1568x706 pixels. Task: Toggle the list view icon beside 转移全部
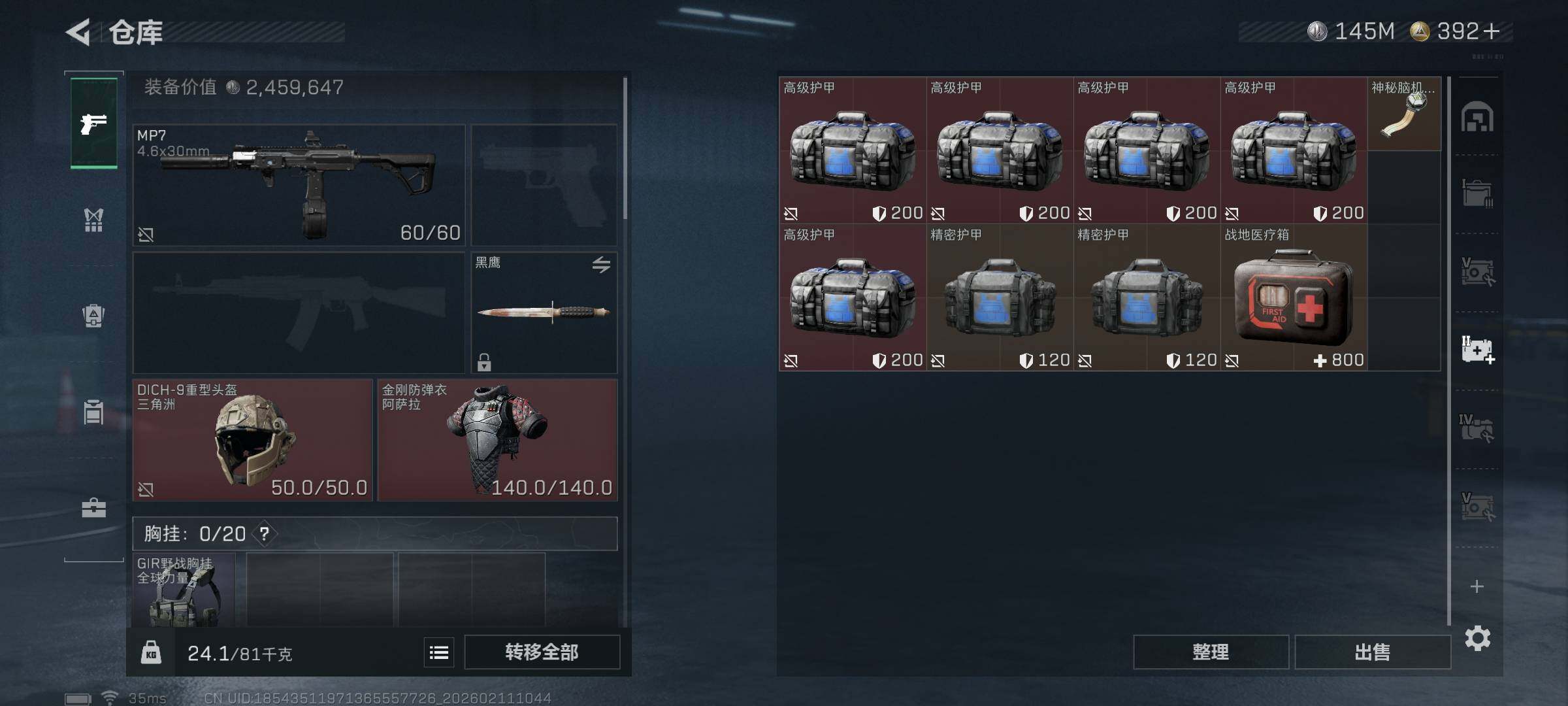tap(439, 652)
